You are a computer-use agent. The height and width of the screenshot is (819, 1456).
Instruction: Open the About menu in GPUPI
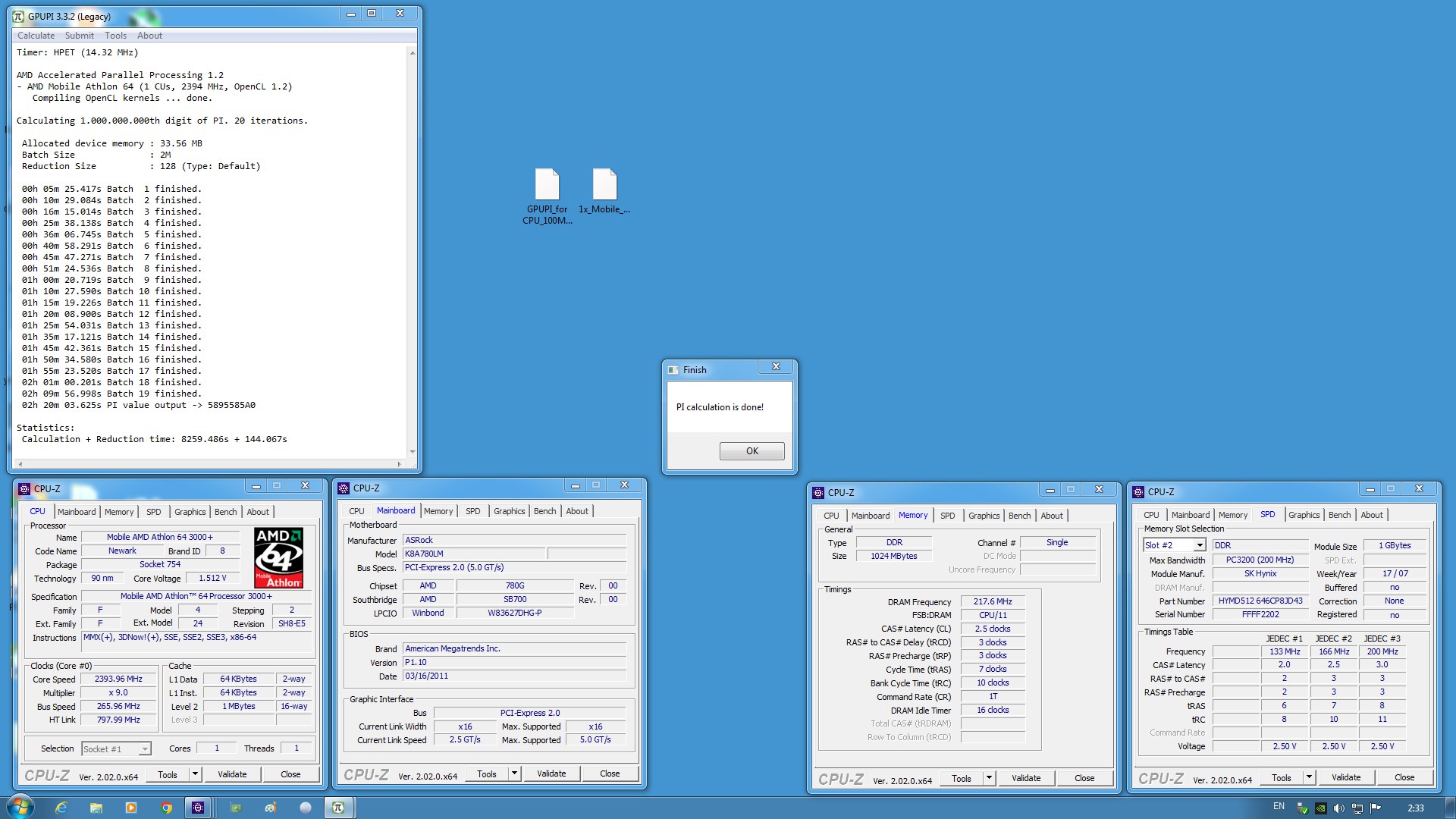[149, 36]
